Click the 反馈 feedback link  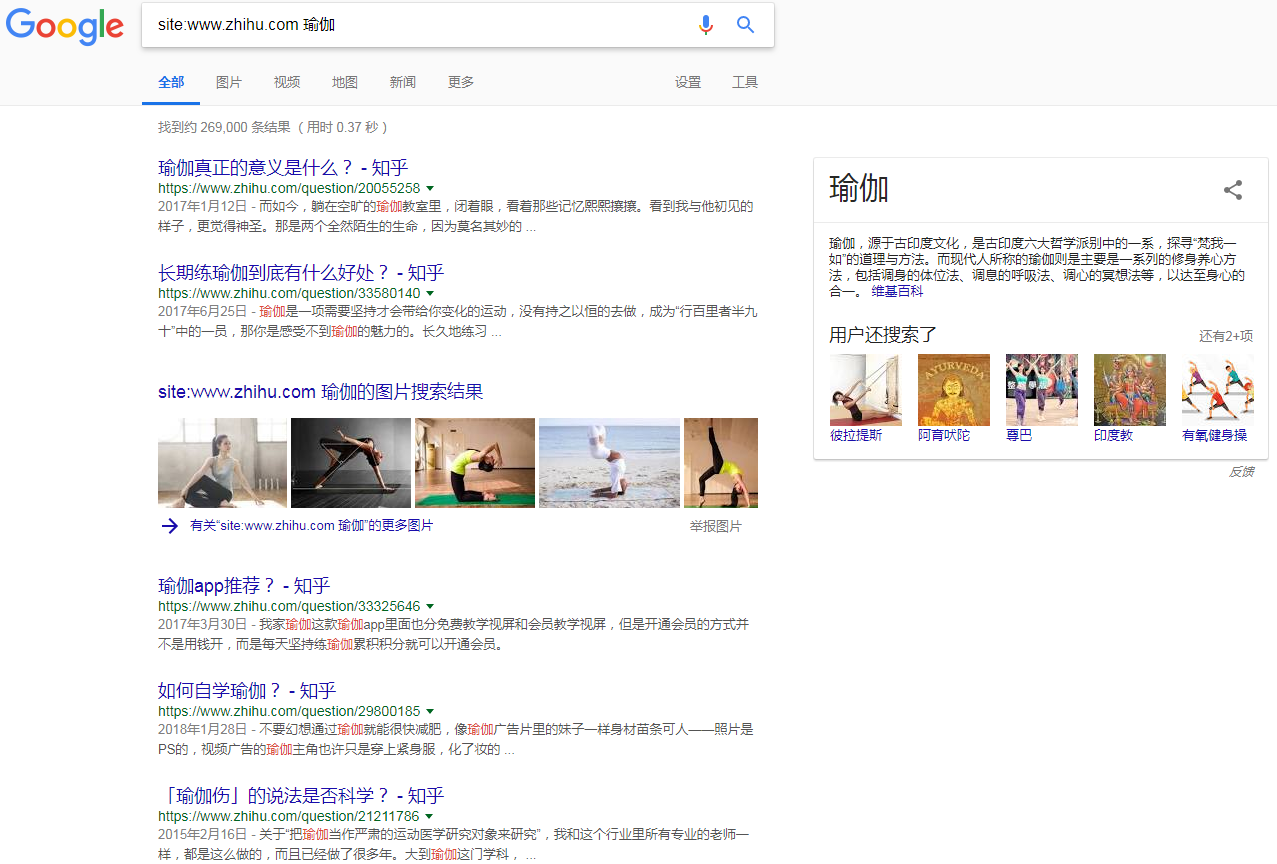click(1240, 471)
